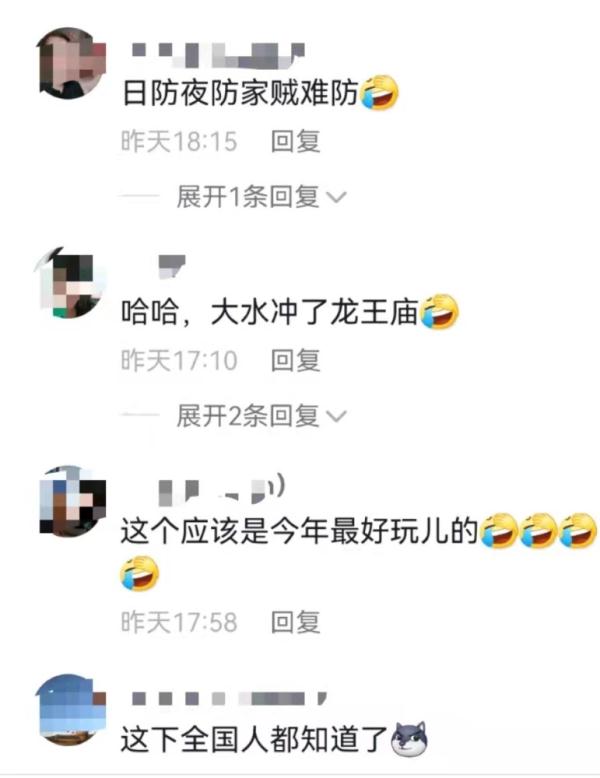Select comment text 这个应该是今年最好玩儿的

tap(299, 531)
